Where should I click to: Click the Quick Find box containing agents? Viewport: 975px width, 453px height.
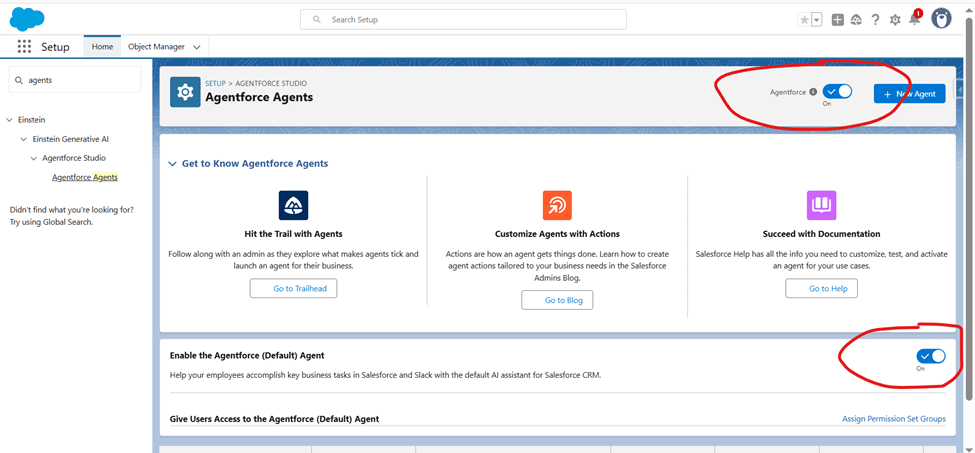75,80
